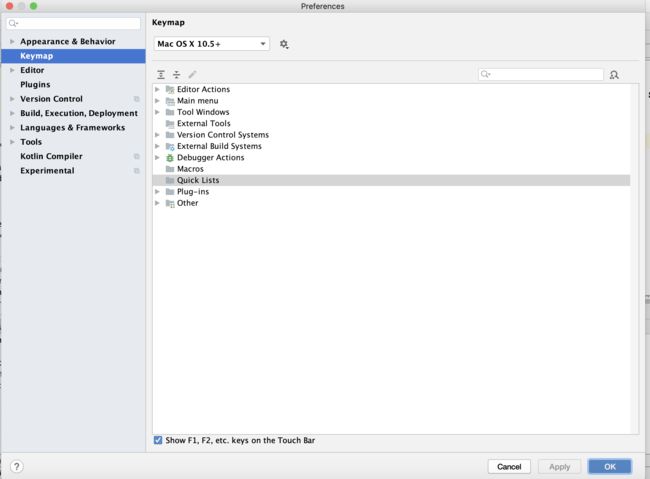The width and height of the screenshot is (650, 479).
Task: Select the Macros row in the tree
Action: point(391,169)
